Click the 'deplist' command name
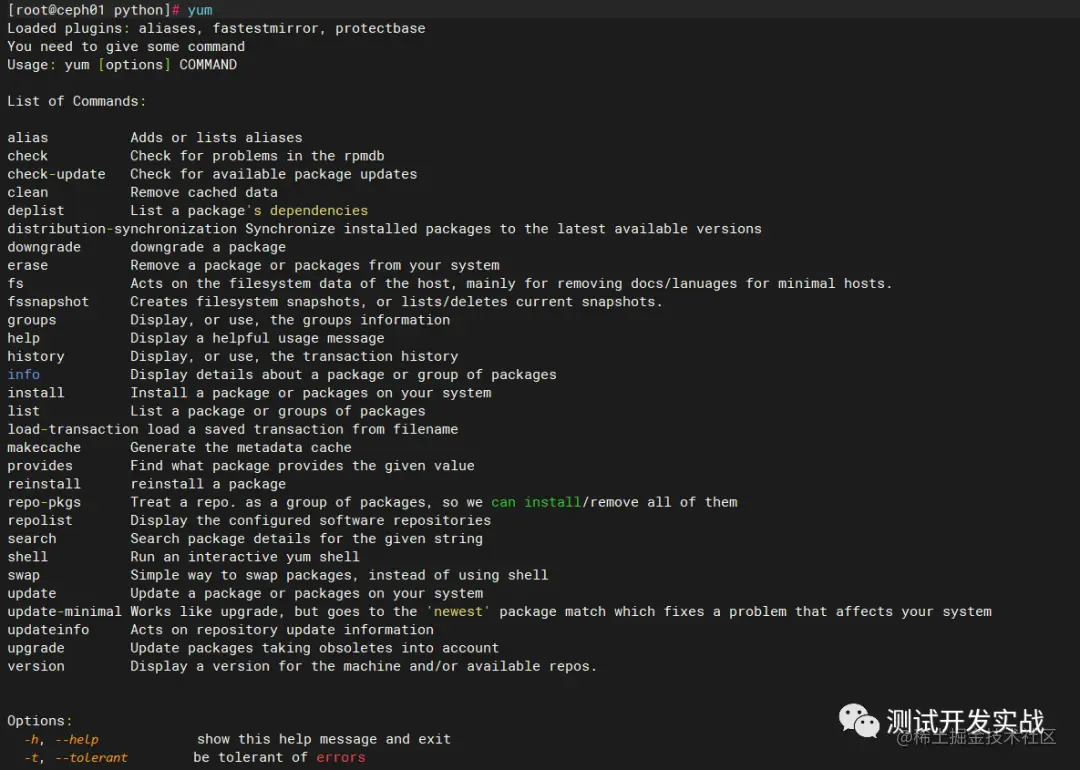The image size is (1080, 770). click(36, 211)
